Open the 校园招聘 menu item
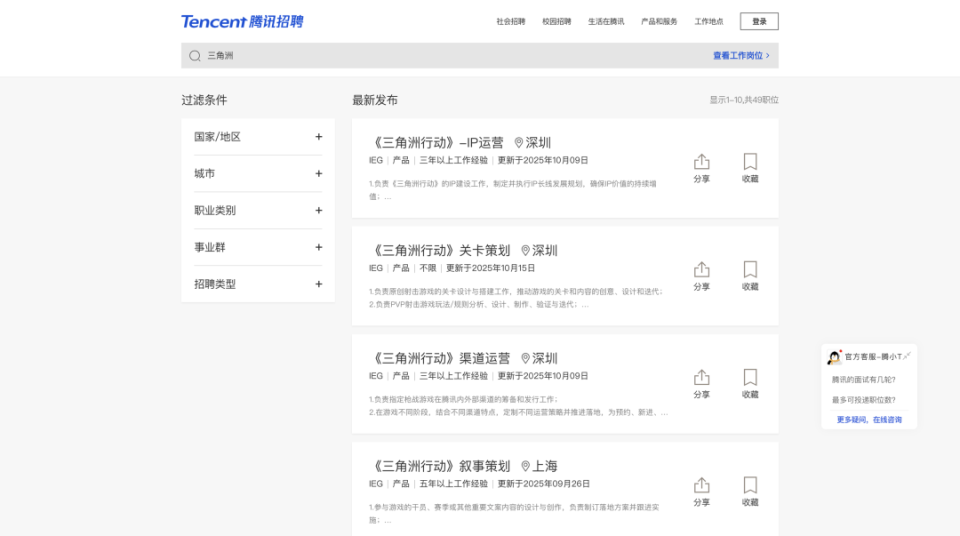The height and width of the screenshot is (536, 960). 557,21
